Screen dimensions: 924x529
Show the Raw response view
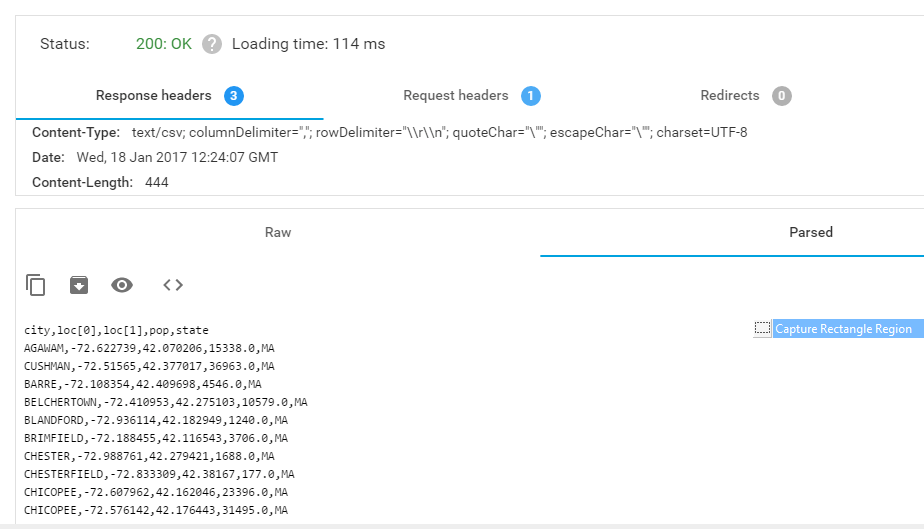click(278, 232)
